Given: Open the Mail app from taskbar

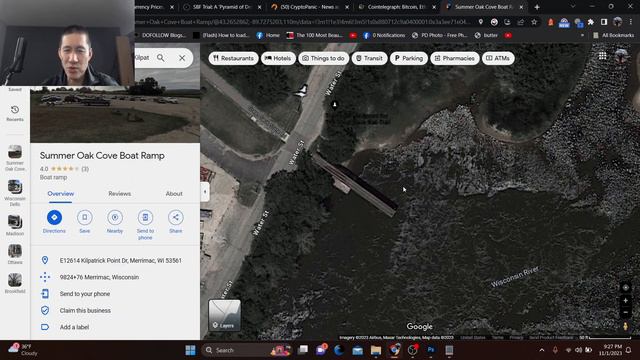Looking at the screenshot, I should [x=358, y=350].
